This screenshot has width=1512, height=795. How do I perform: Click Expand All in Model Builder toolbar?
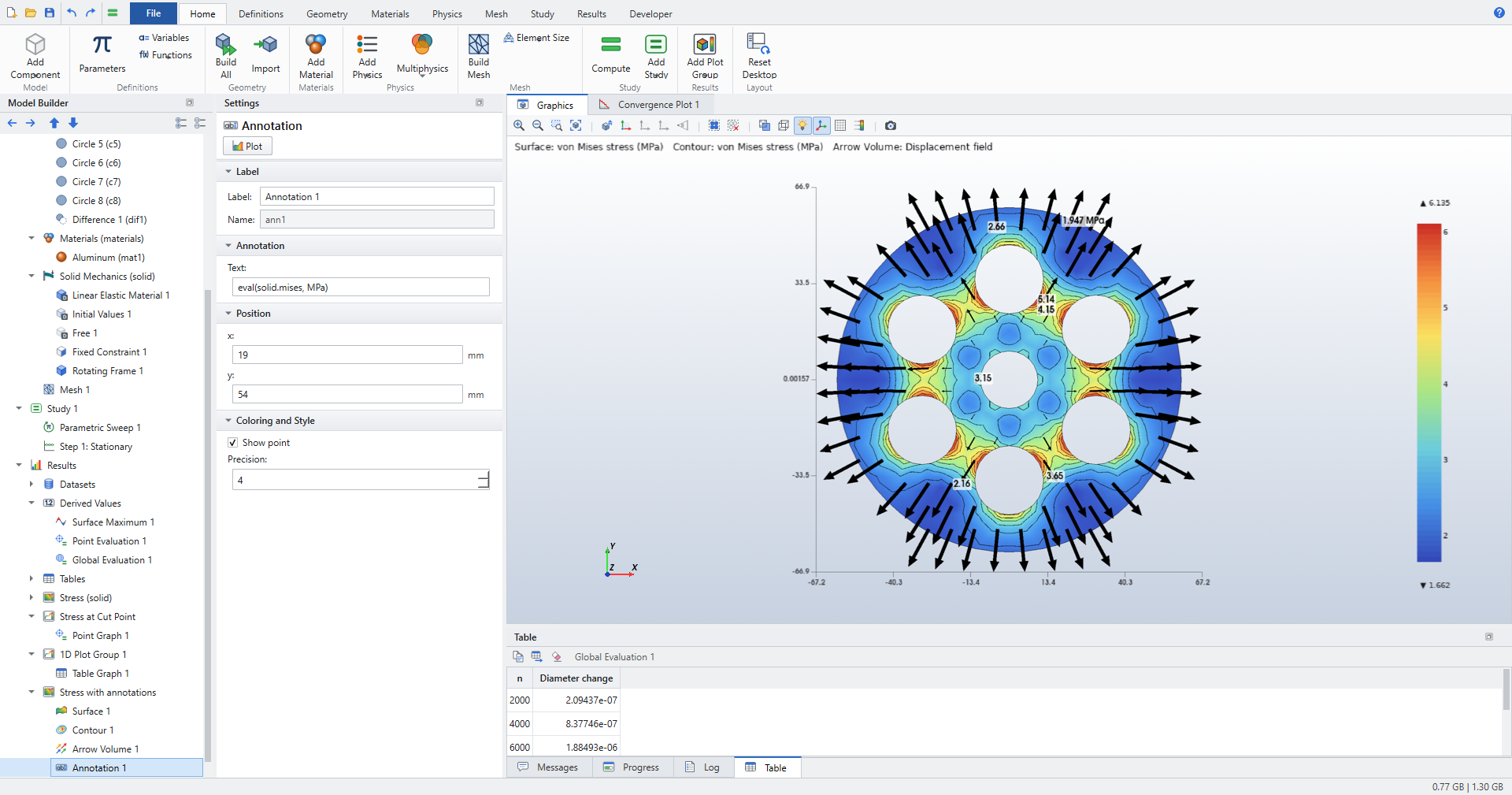click(181, 123)
